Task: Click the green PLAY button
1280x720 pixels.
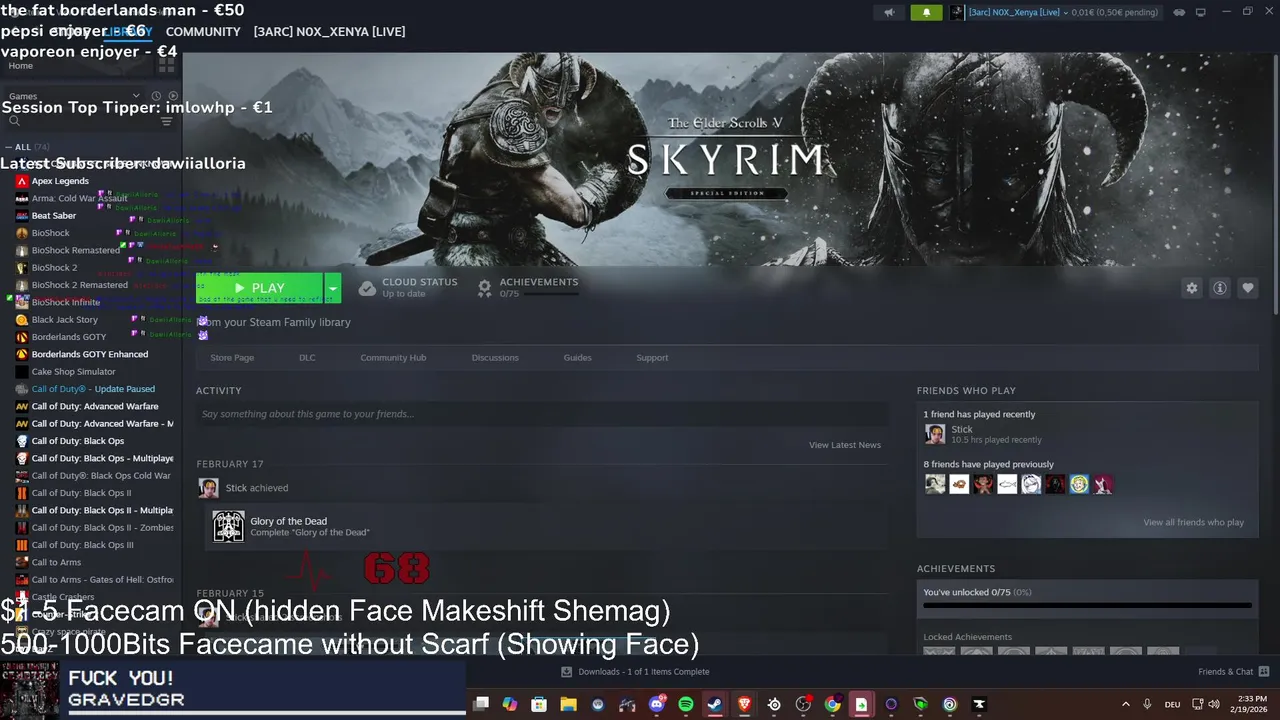Action: [260, 288]
